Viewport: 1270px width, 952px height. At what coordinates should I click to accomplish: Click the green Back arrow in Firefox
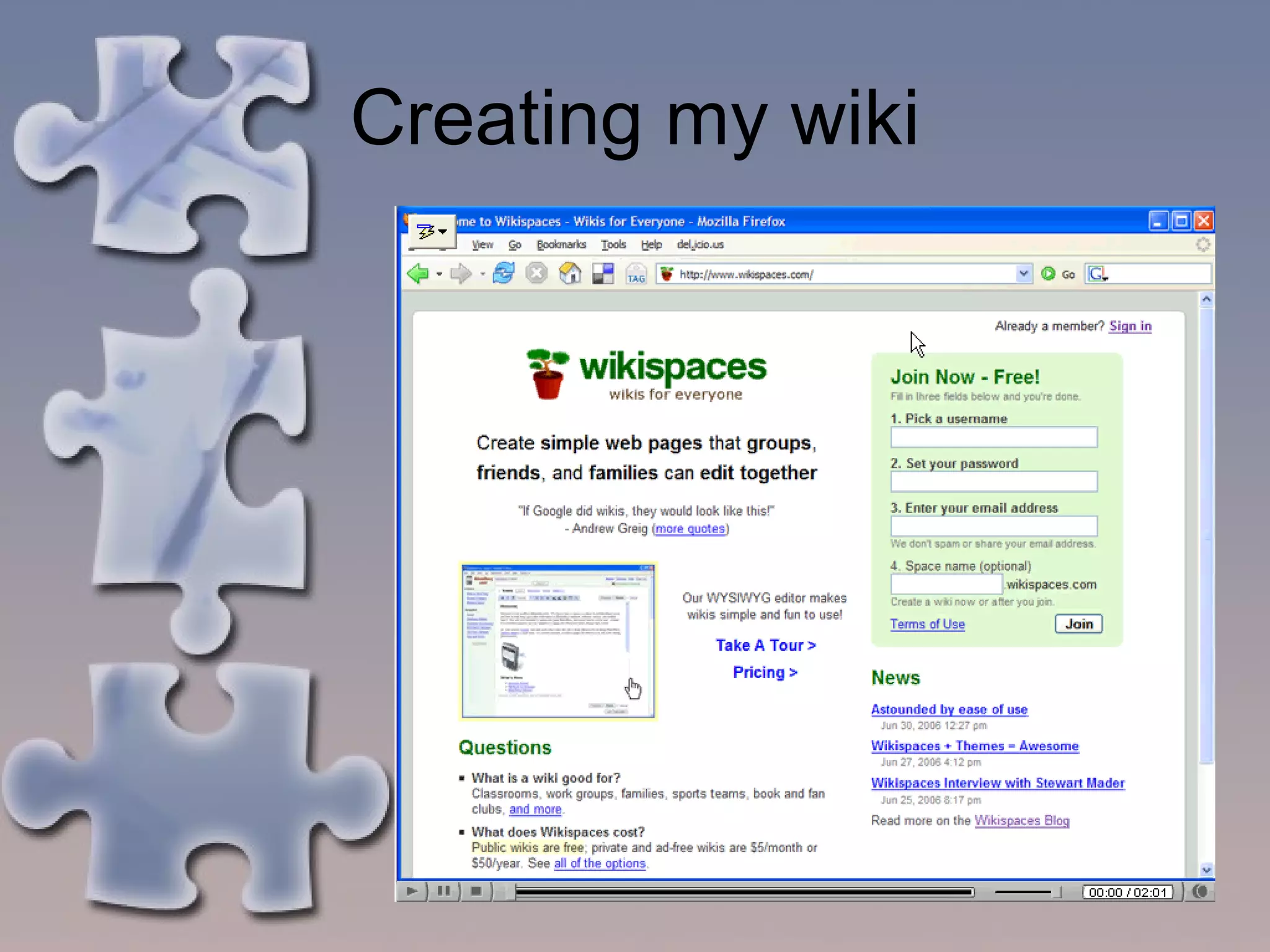[x=418, y=273]
